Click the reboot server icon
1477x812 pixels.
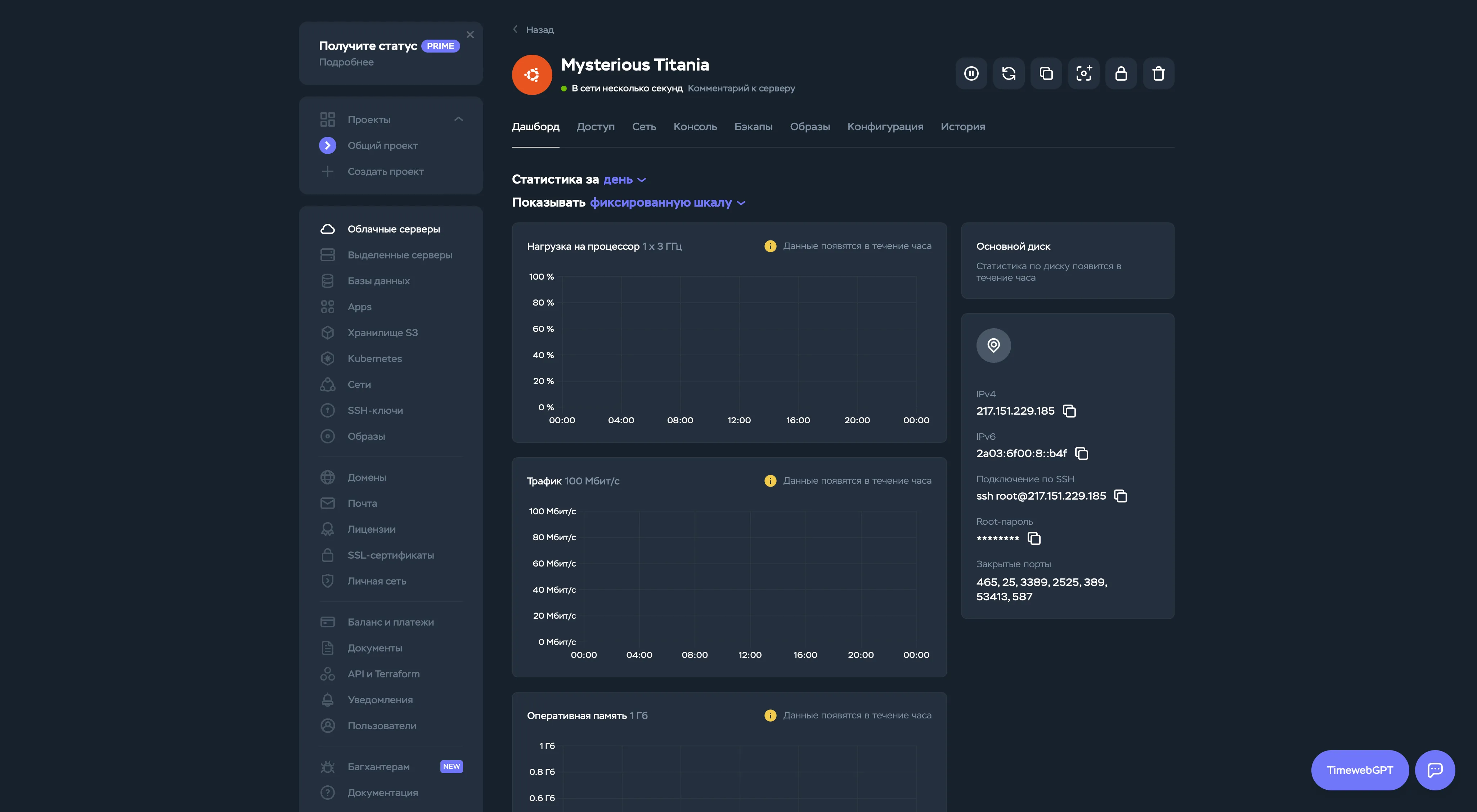pos(1009,73)
